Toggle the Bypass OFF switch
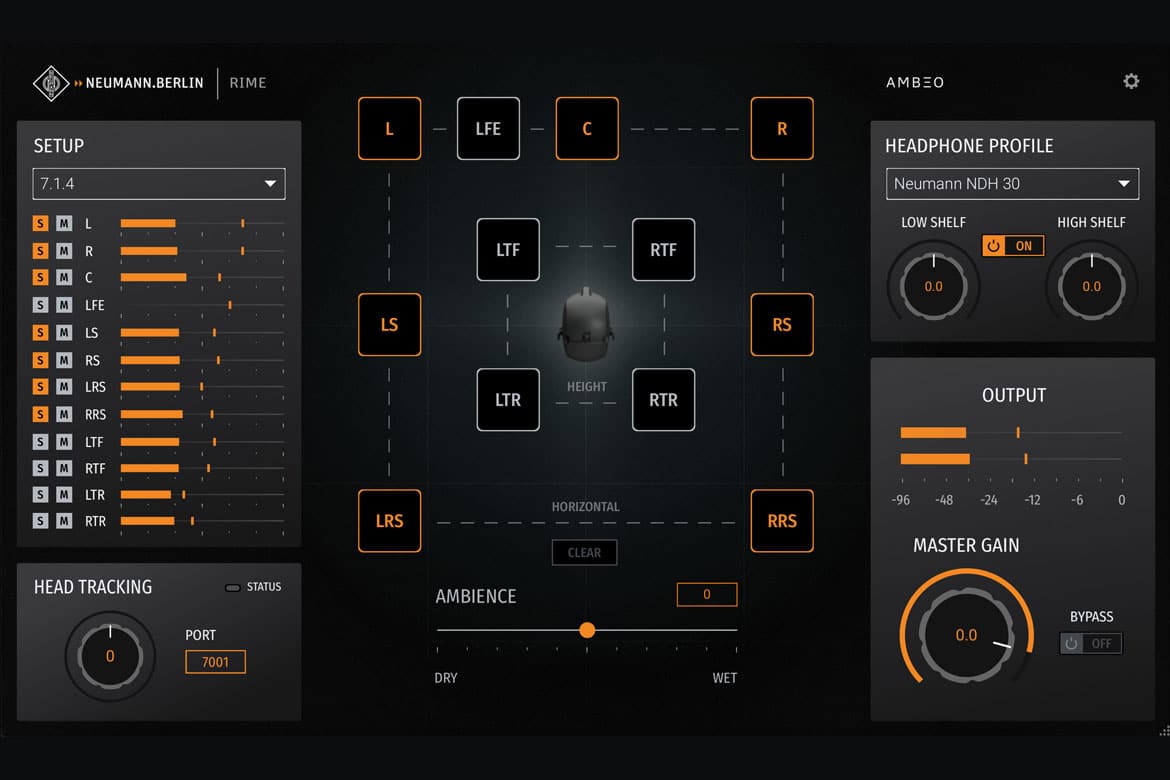The image size is (1170, 780). coord(1090,643)
